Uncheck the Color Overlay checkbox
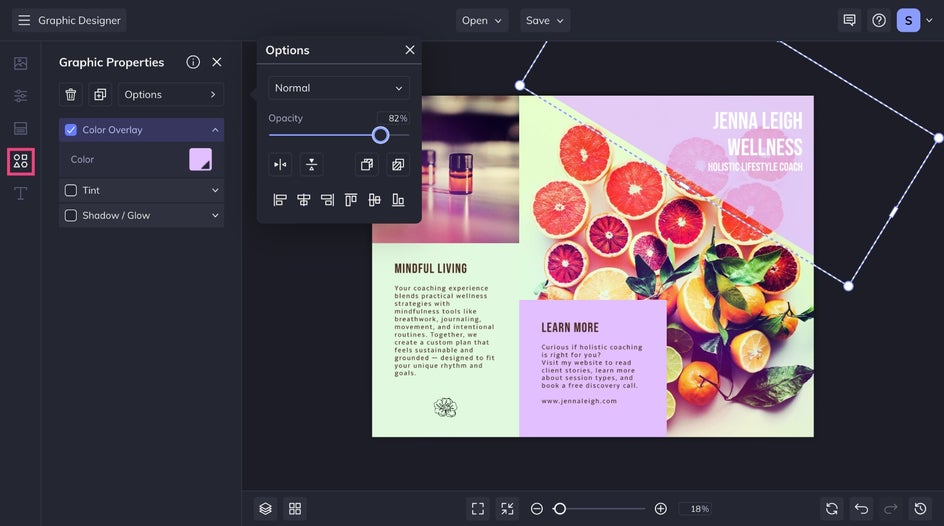 pyautogui.click(x=71, y=130)
